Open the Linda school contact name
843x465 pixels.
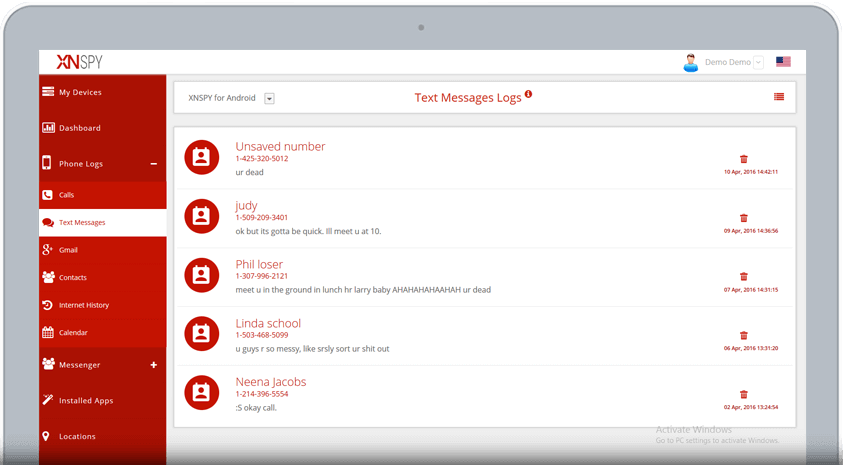tap(268, 323)
